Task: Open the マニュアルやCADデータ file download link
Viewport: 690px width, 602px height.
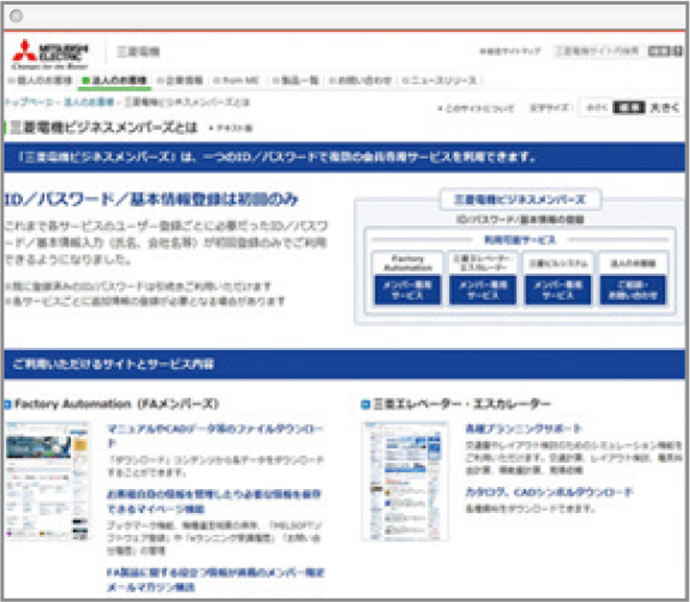Action: (216, 435)
